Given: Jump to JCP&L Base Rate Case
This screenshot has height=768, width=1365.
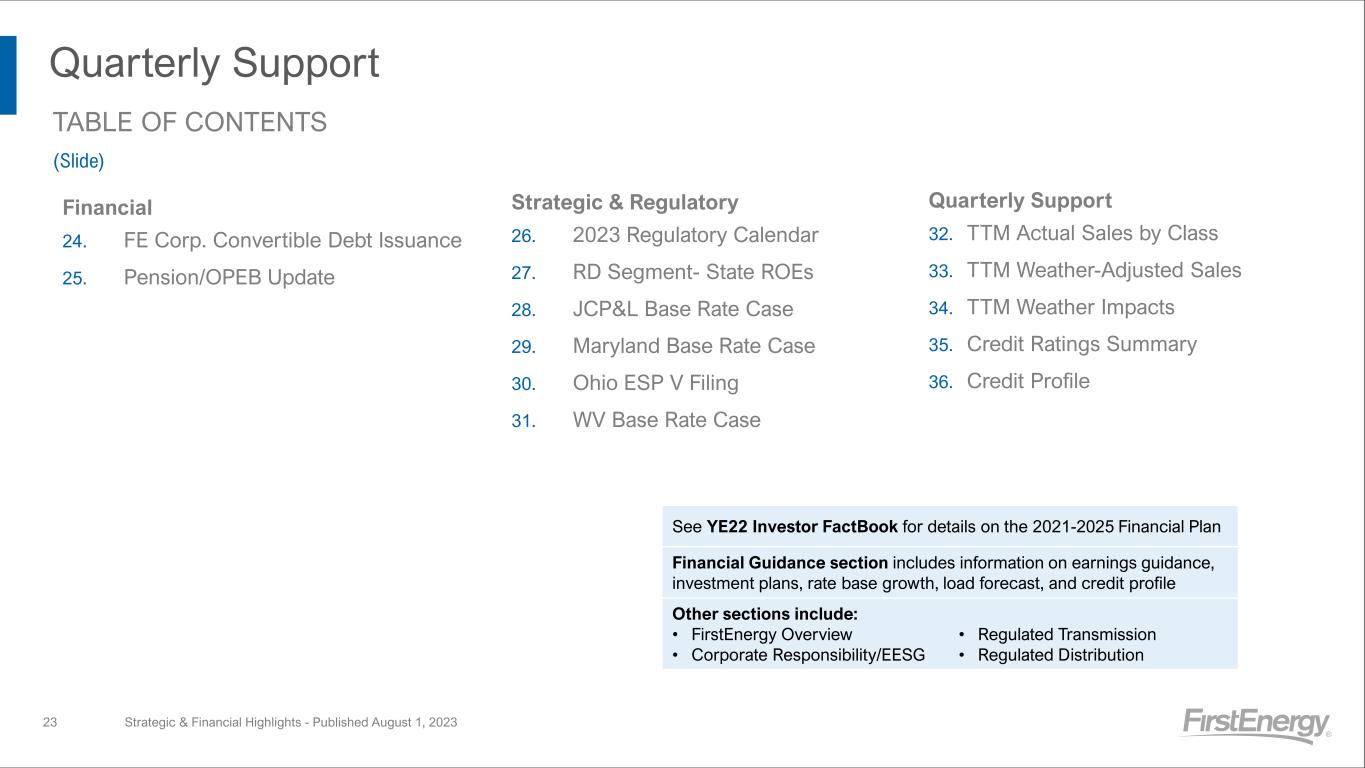Looking at the screenshot, I should click(x=682, y=309).
